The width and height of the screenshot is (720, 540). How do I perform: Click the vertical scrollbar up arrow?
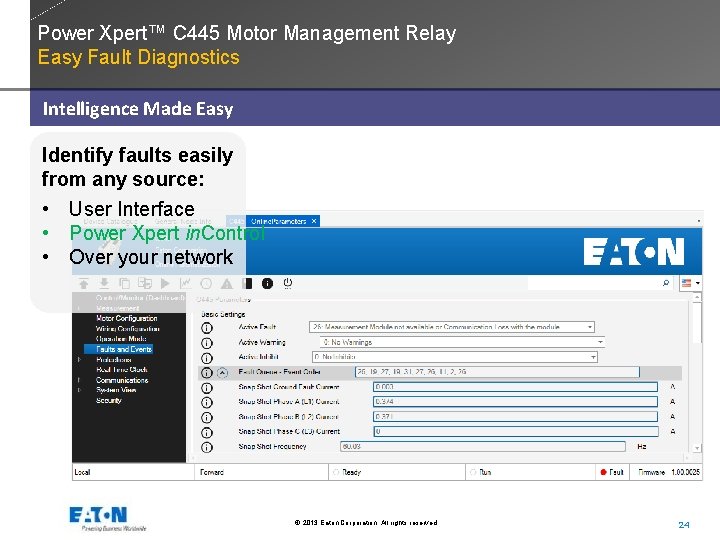(x=698, y=298)
